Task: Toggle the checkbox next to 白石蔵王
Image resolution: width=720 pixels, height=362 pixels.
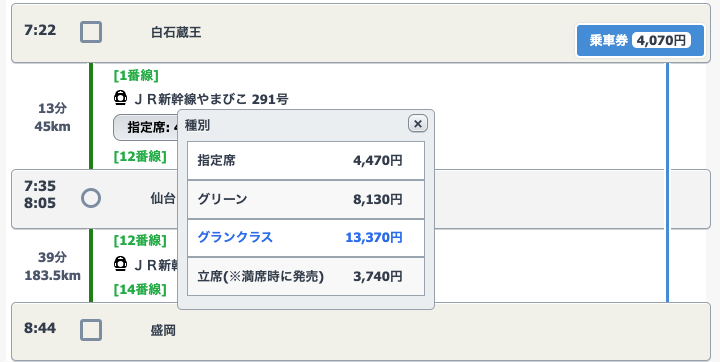Action: tap(91, 33)
